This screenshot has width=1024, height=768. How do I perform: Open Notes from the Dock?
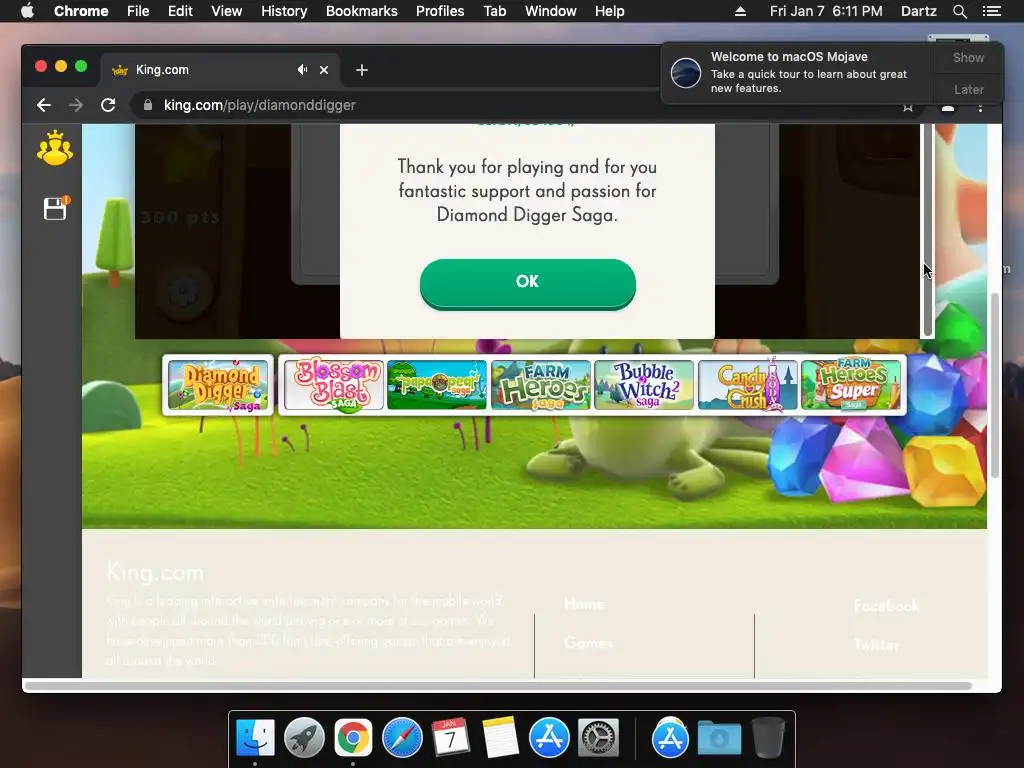coord(500,738)
